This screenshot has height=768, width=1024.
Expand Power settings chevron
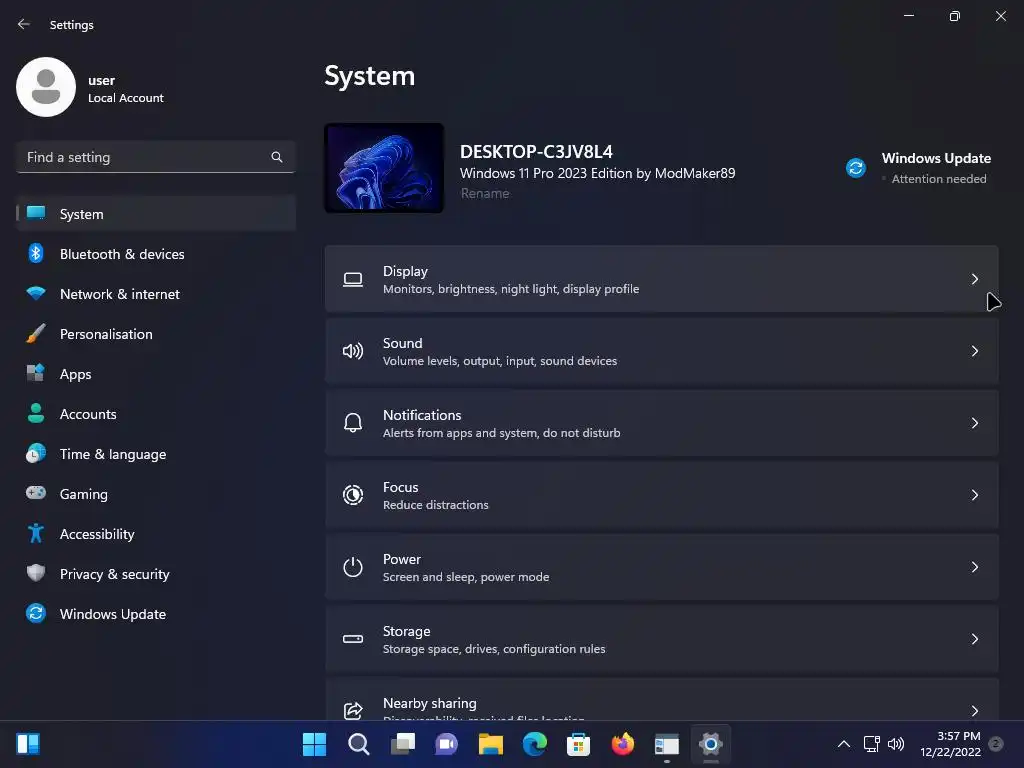tap(974, 567)
